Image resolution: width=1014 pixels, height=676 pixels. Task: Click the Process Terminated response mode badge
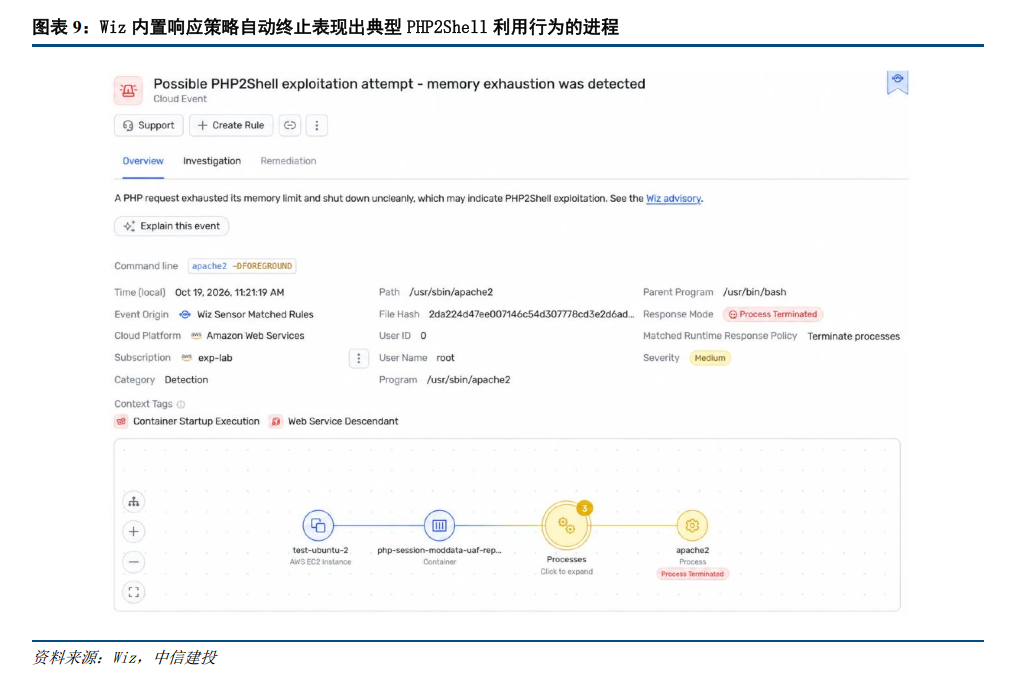pyautogui.click(x=773, y=314)
